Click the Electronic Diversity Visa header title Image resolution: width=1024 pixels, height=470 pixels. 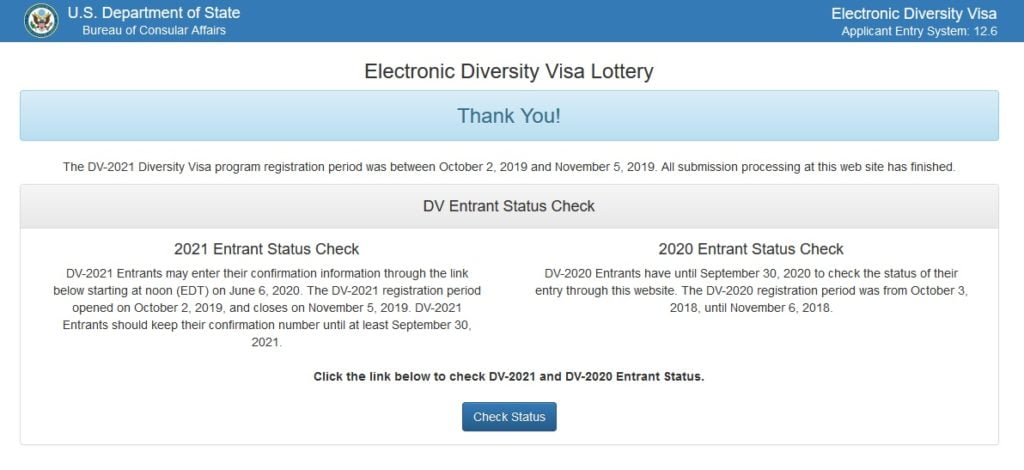(x=914, y=14)
